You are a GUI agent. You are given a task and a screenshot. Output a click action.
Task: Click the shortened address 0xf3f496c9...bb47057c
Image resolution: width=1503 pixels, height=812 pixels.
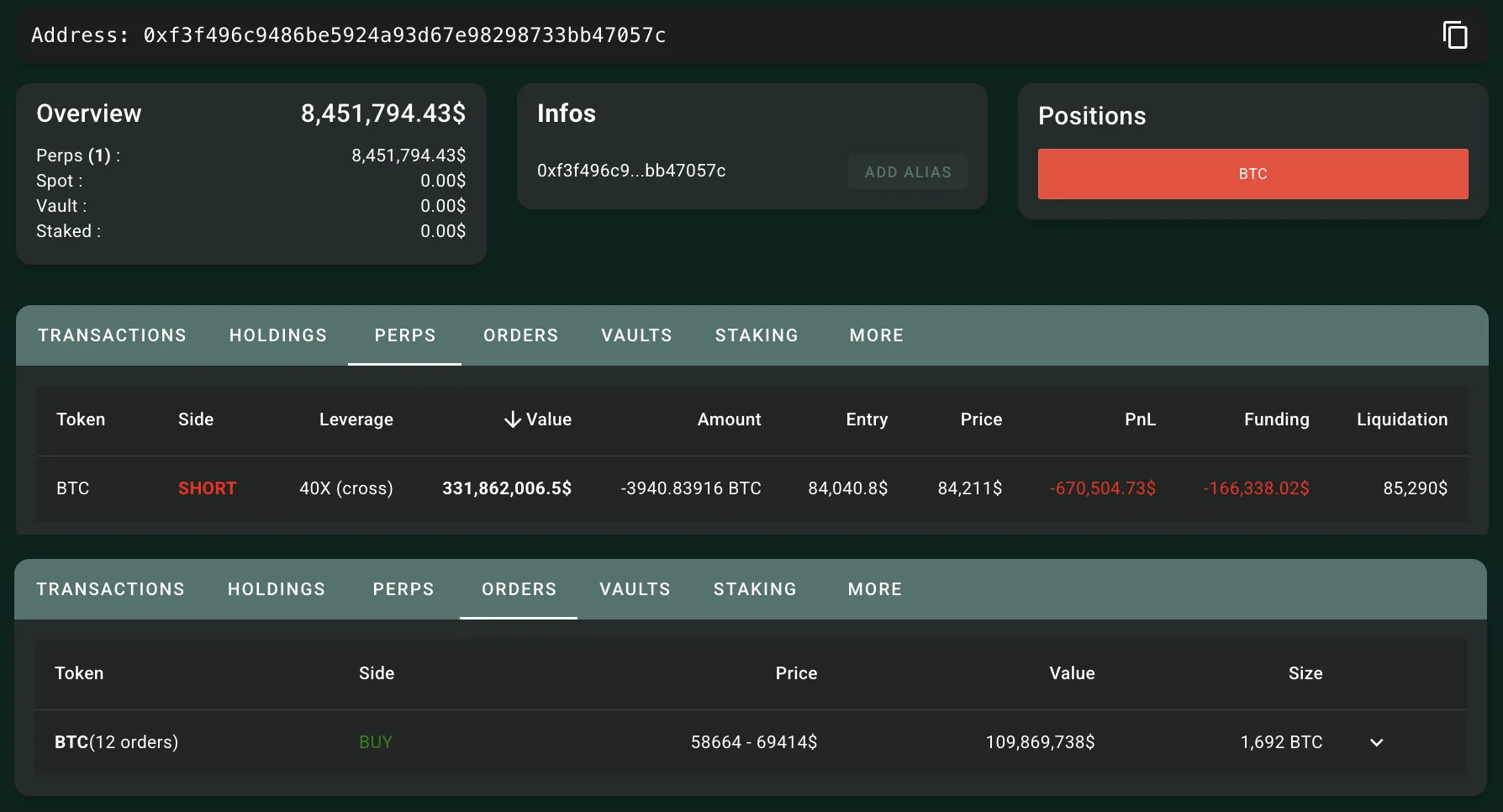point(631,171)
